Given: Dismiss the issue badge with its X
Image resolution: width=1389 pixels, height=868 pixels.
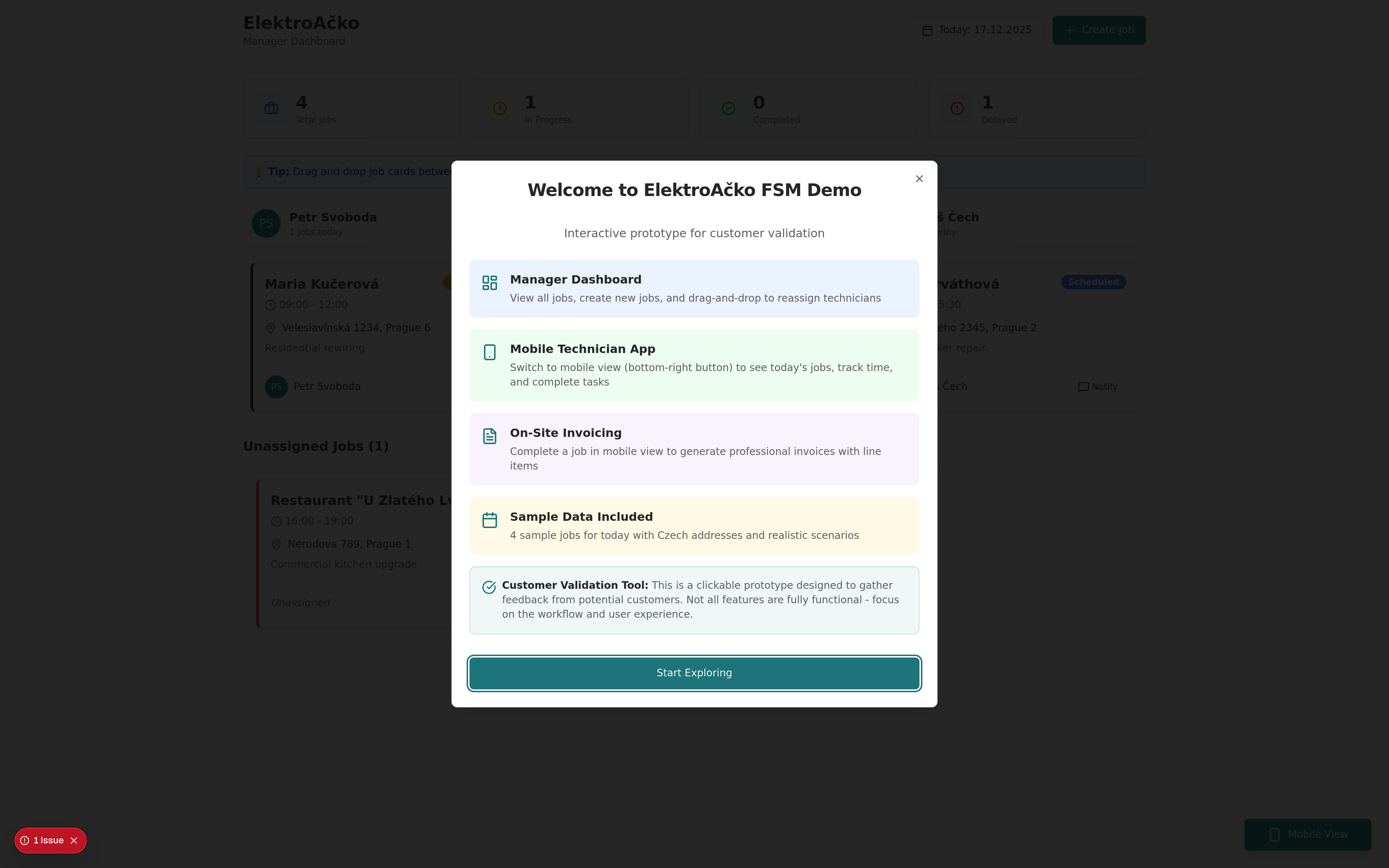Looking at the screenshot, I should [x=74, y=841].
